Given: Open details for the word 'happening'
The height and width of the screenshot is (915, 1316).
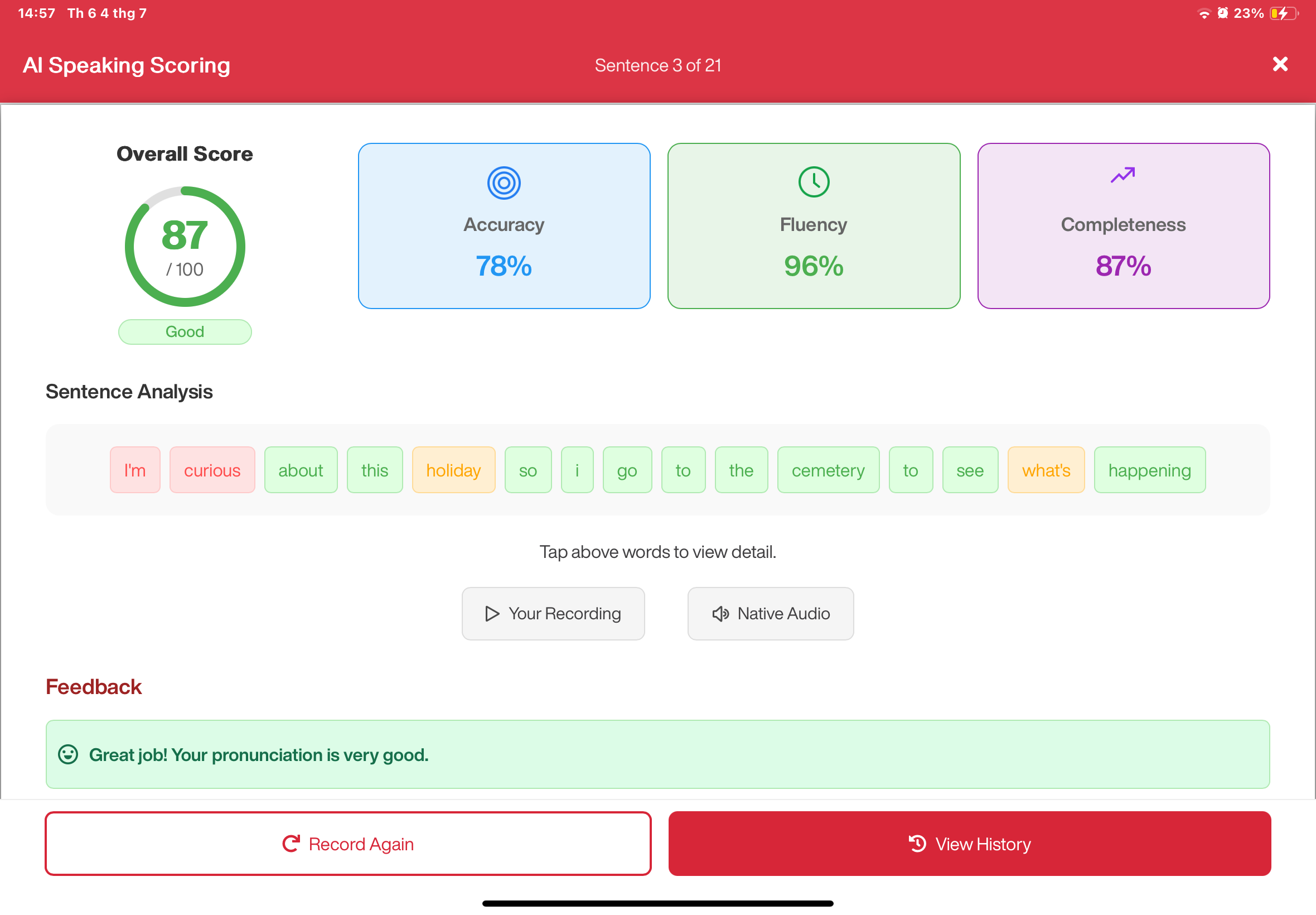Looking at the screenshot, I should [1150, 470].
